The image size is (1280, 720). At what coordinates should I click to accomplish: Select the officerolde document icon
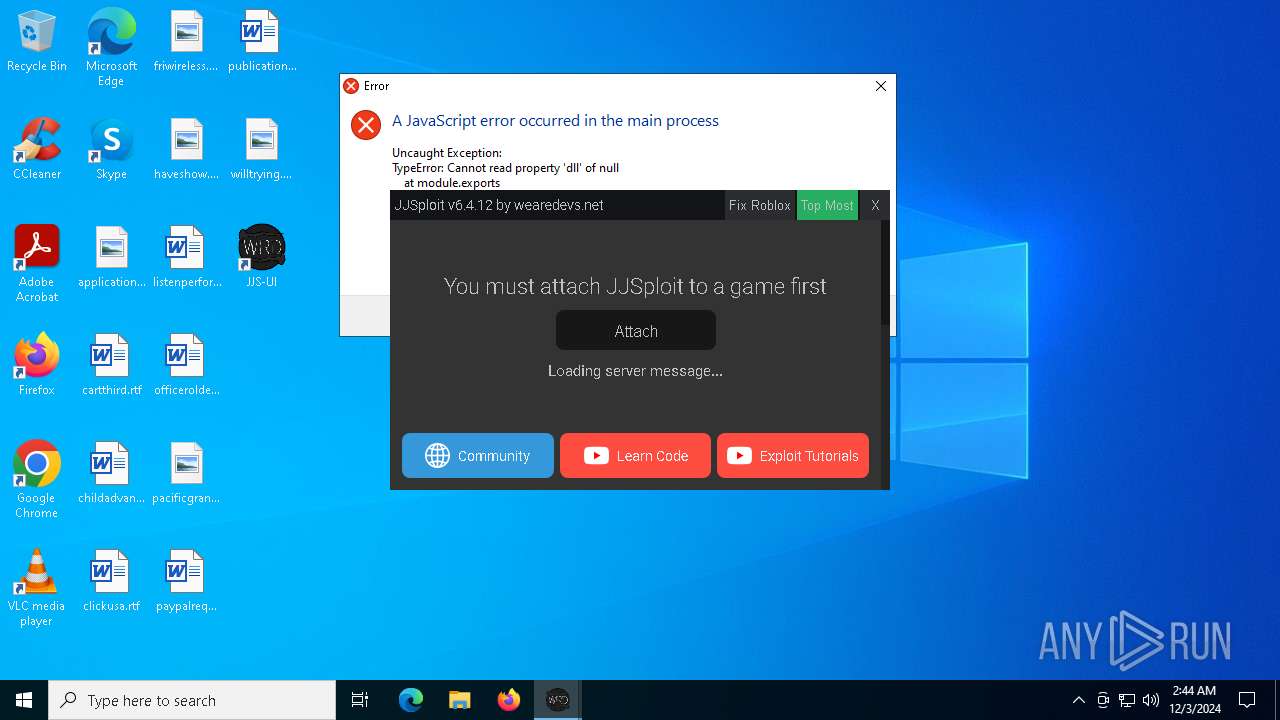186,366
